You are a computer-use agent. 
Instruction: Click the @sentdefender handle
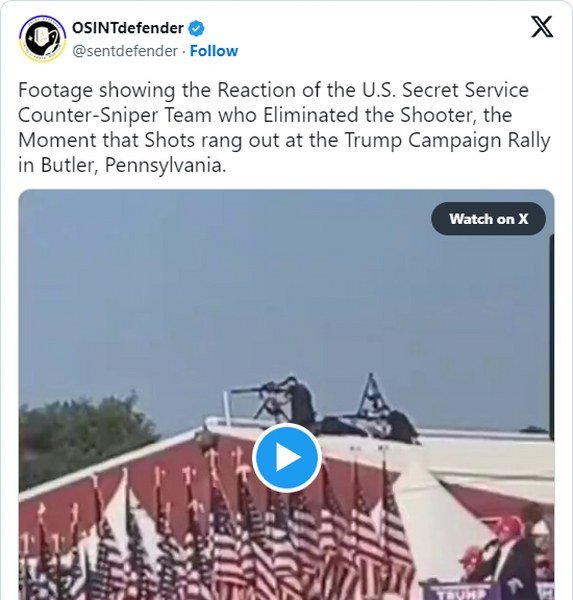pos(125,51)
